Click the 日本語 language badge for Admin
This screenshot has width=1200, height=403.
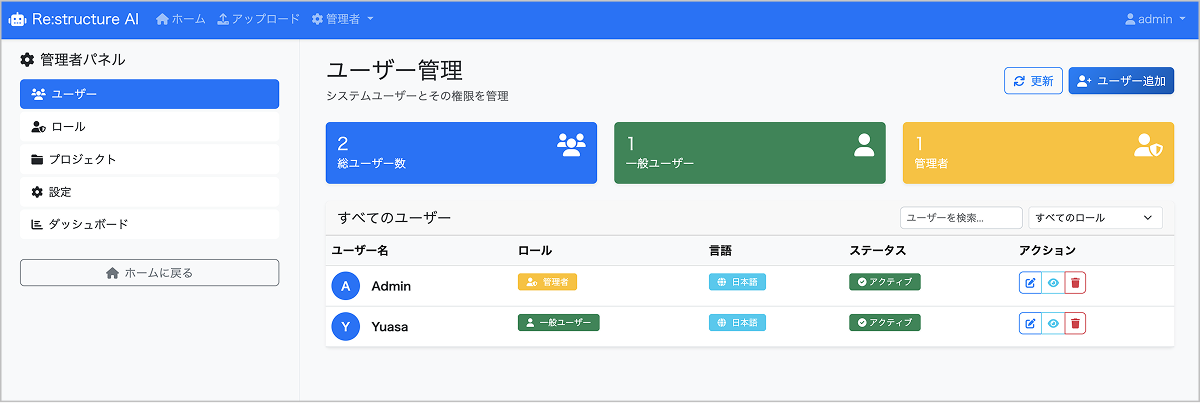737,282
